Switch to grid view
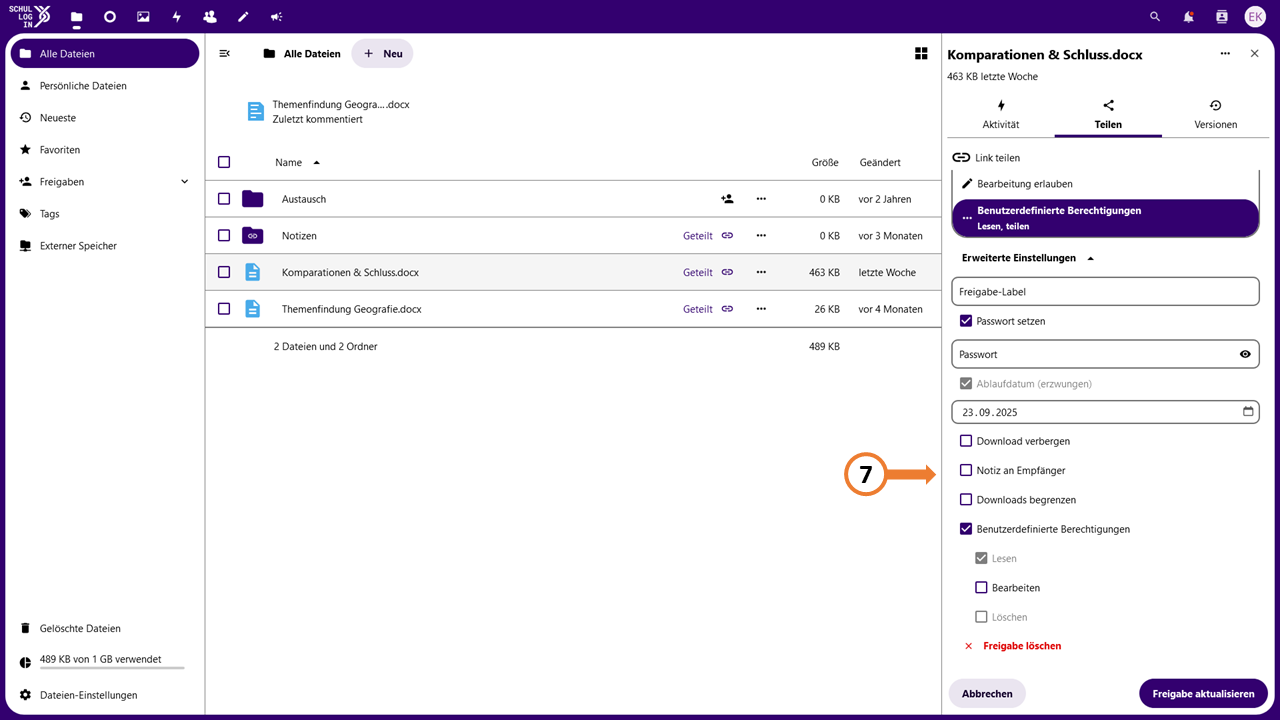 pyautogui.click(x=921, y=54)
